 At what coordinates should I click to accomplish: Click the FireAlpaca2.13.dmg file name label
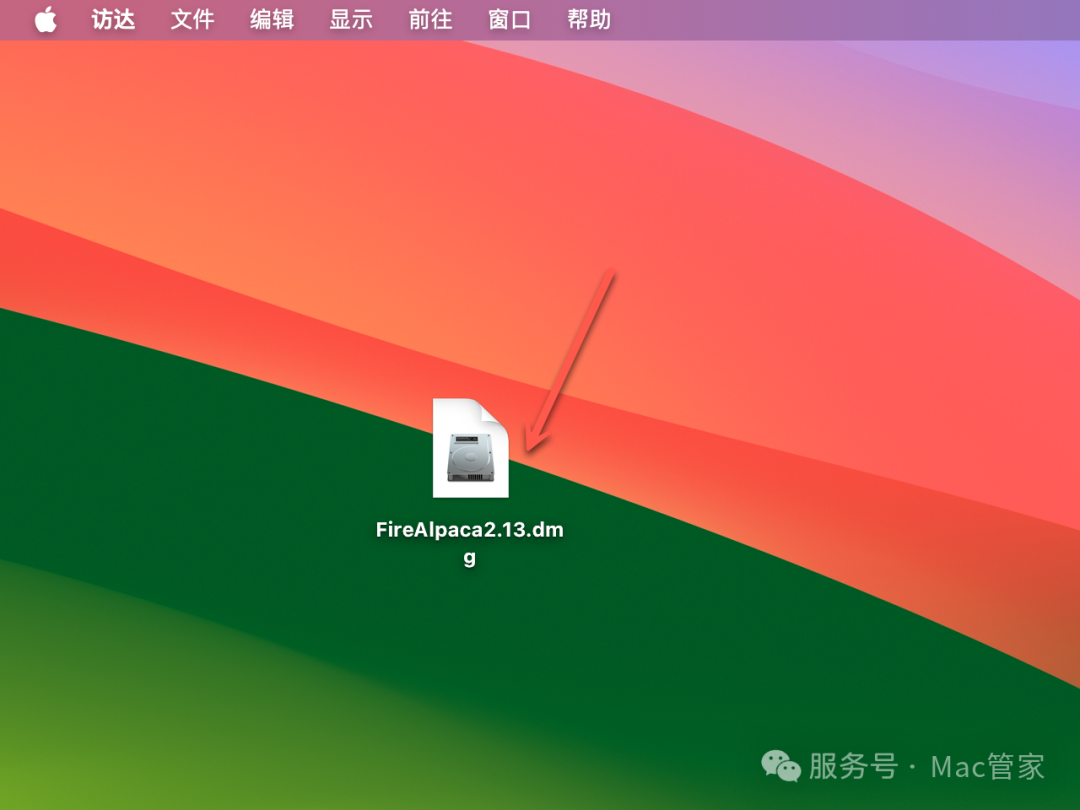(x=470, y=543)
